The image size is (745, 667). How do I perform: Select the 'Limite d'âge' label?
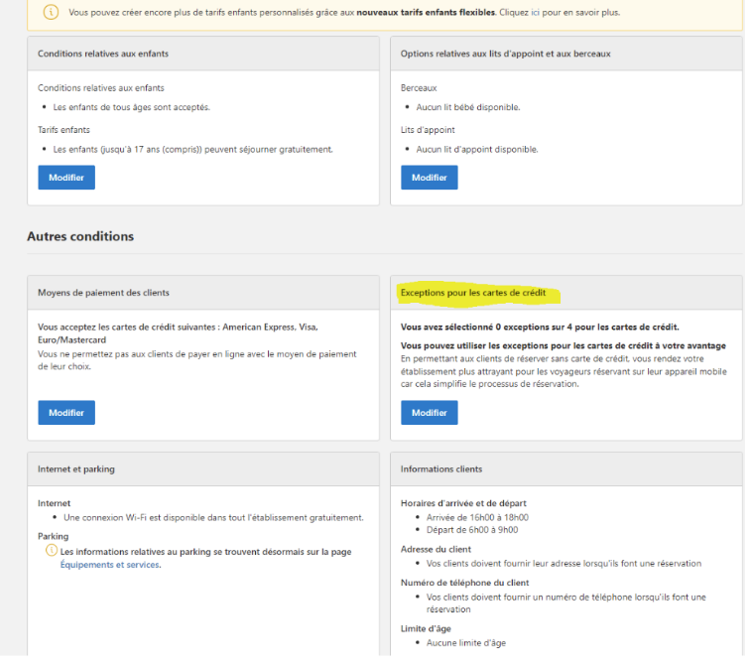(x=428, y=628)
